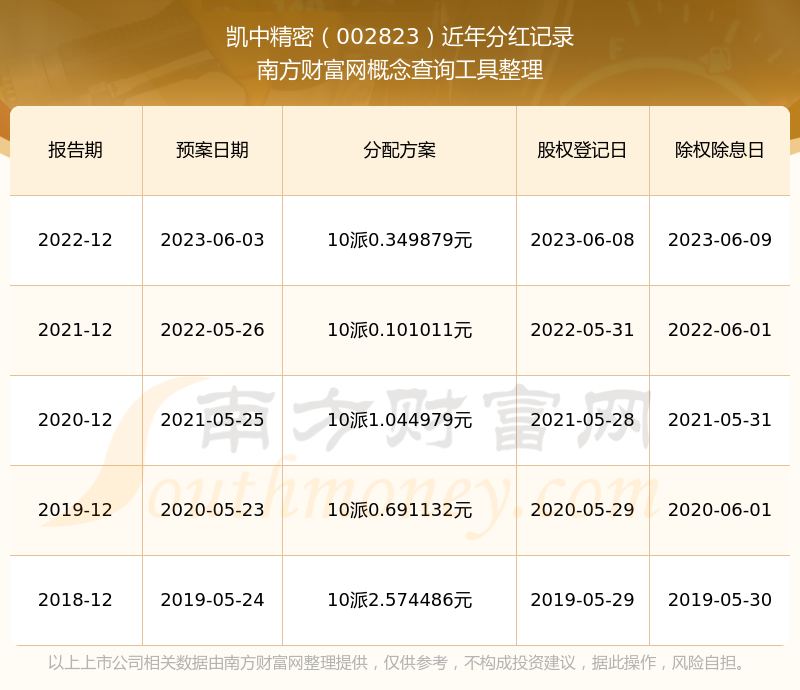800x690 pixels.
Task: Click the ex-dividend date 2019-05-30
Action: tap(719, 600)
